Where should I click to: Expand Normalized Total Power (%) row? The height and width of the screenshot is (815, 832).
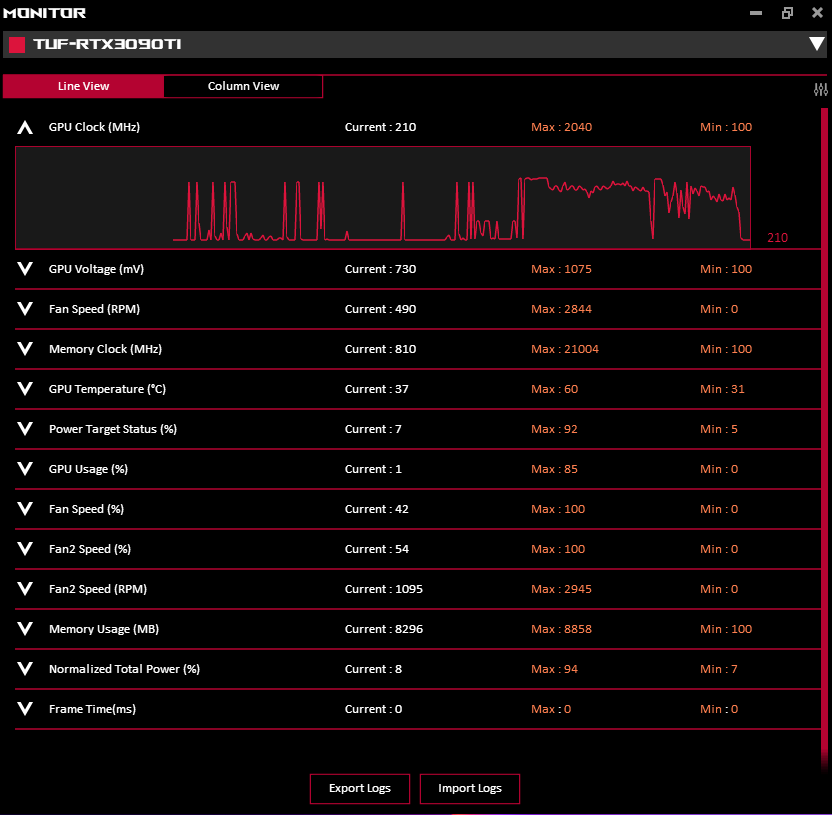tap(26, 669)
